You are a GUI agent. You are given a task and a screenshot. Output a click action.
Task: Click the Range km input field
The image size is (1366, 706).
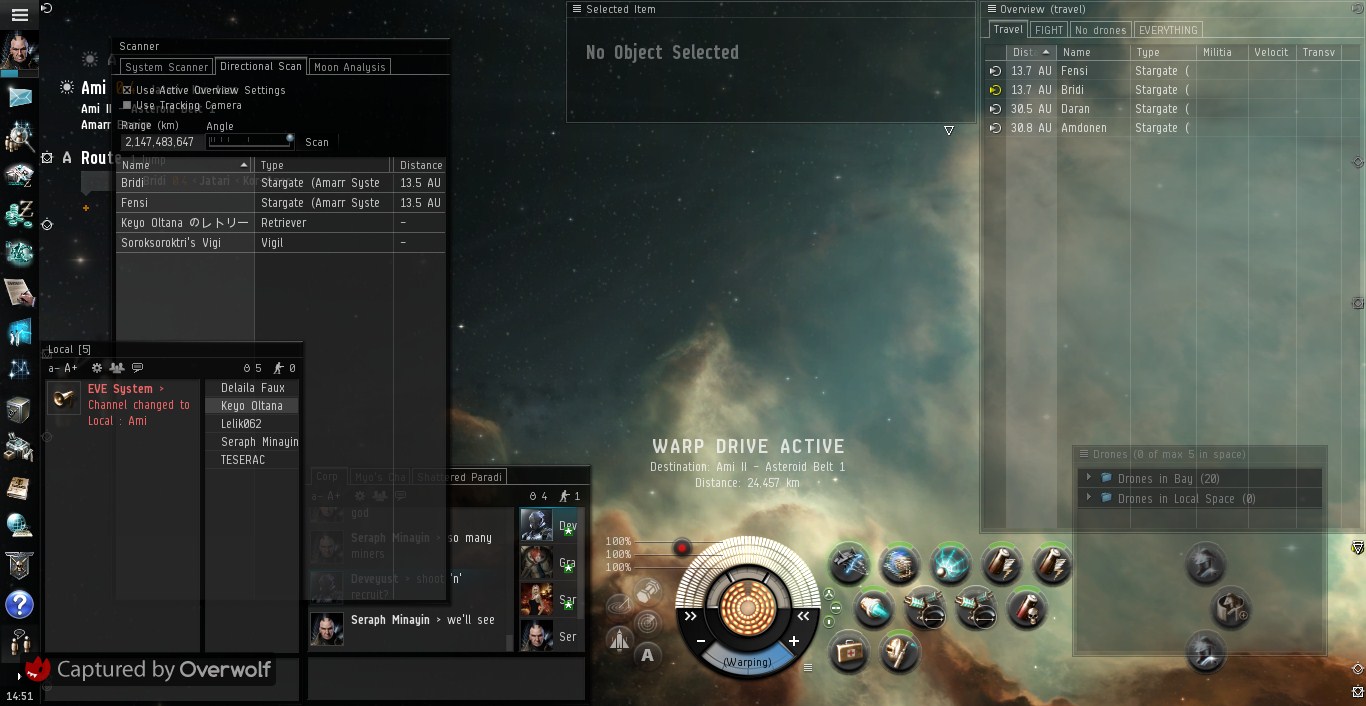pyautogui.click(x=160, y=142)
